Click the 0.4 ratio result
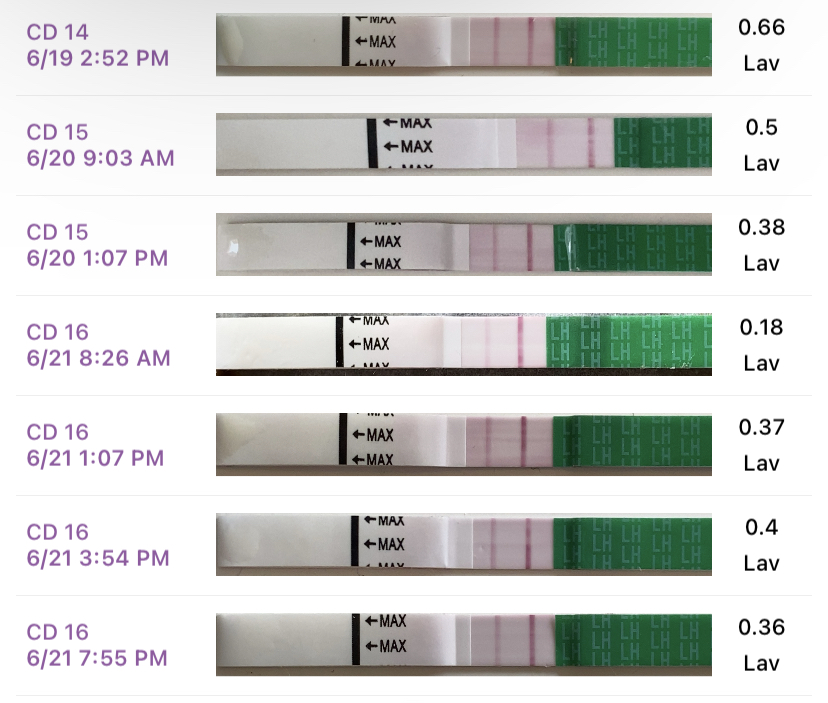This screenshot has height=703, width=828. 761,527
